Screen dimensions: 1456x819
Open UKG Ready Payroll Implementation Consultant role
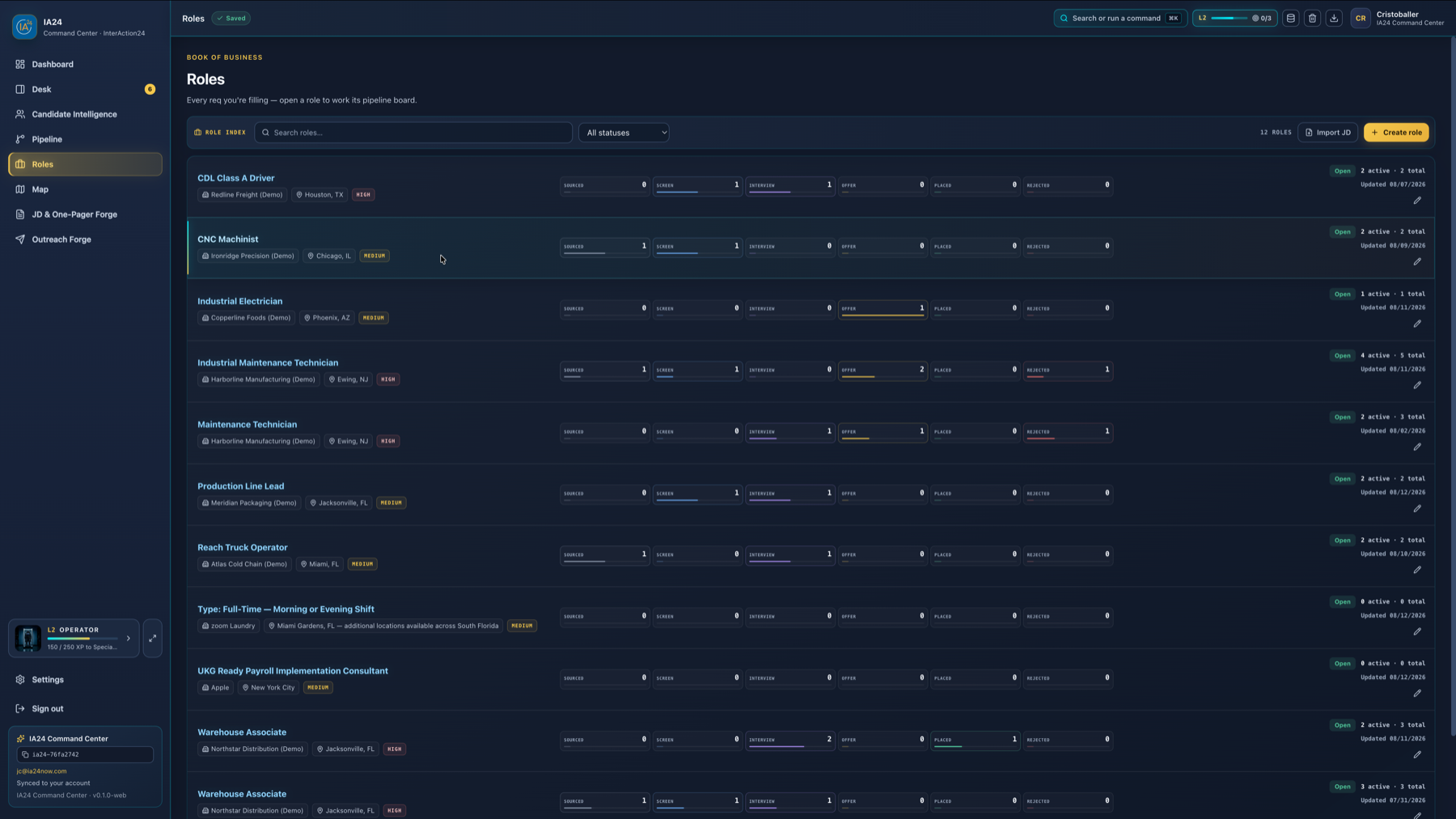click(293, 671)
